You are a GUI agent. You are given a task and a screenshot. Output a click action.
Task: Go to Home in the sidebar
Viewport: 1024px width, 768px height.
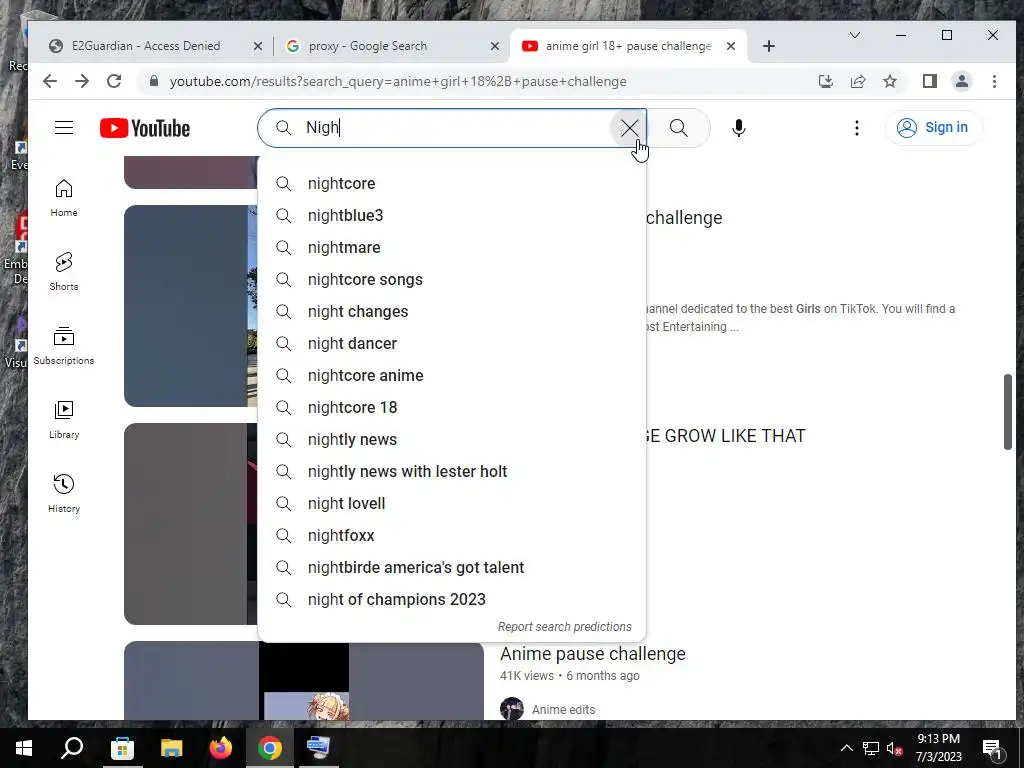64,199
